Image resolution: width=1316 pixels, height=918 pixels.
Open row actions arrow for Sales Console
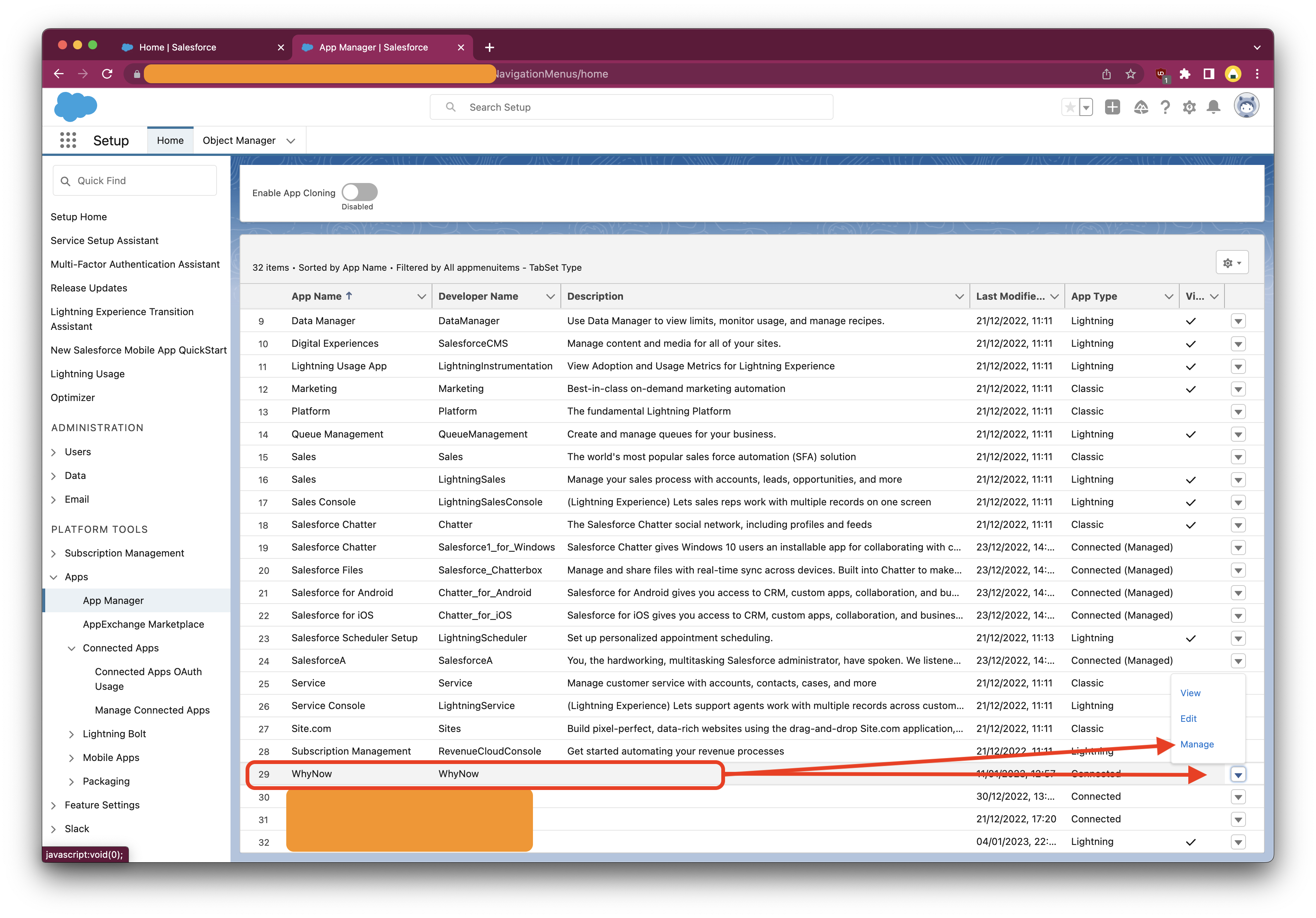click(x=1238, y=503)
